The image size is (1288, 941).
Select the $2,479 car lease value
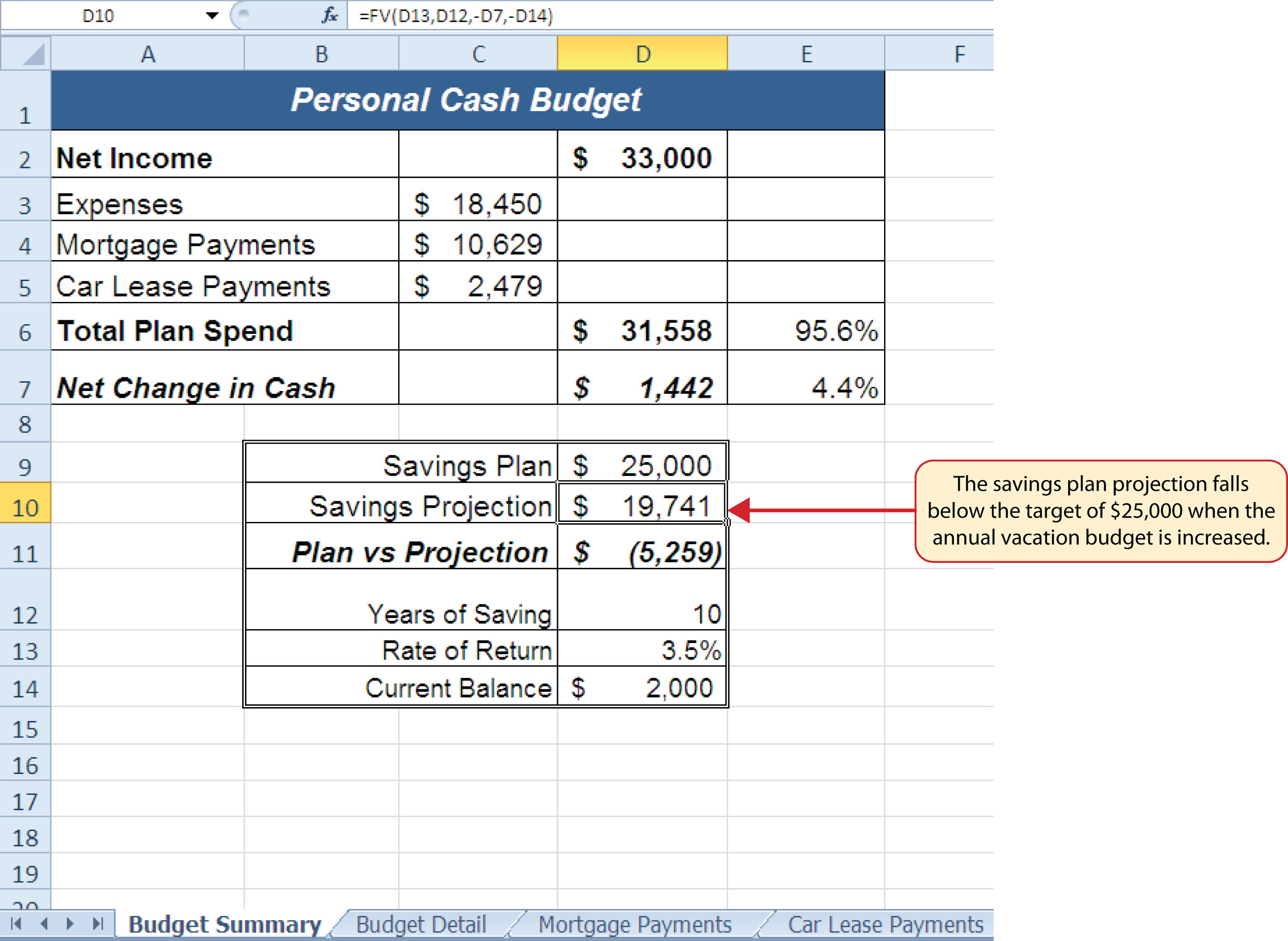pyautogui.click(x=478, y=282)
